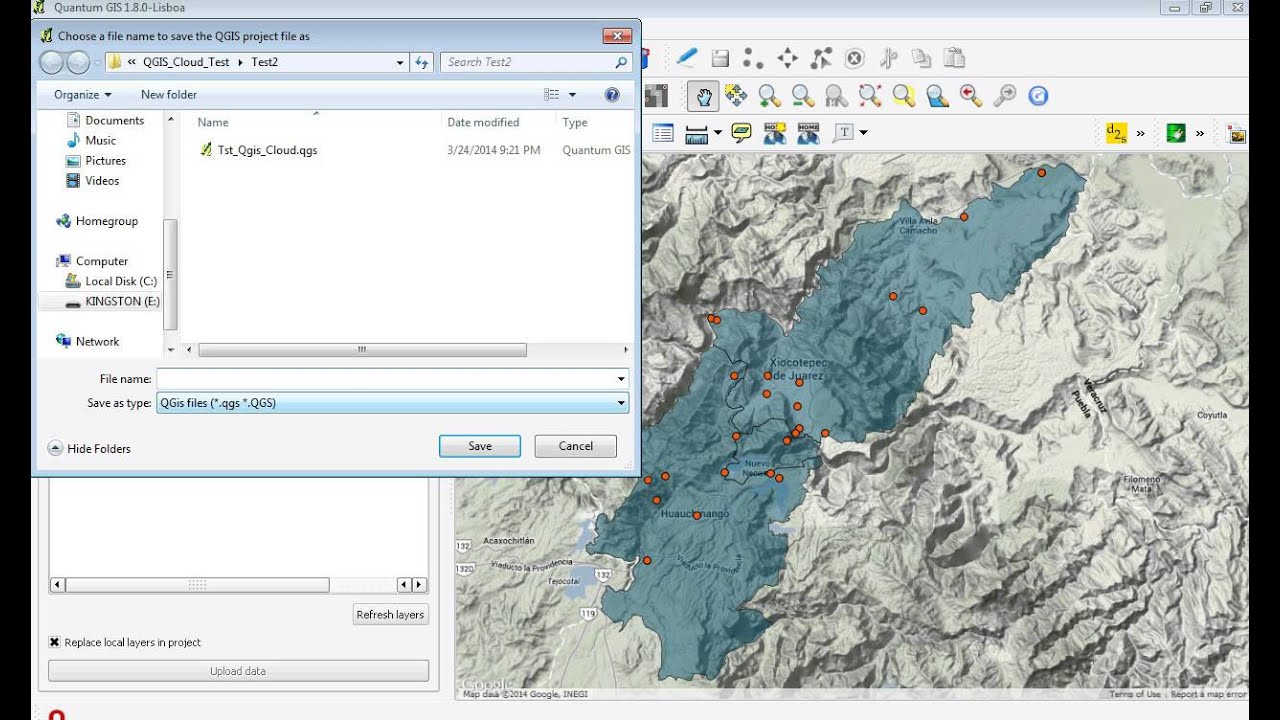This screenshot has height=720, width=1280.
Task: Click the Show Bookmarks globe icon
Action: pyautogui.click(x=808, y=133)
